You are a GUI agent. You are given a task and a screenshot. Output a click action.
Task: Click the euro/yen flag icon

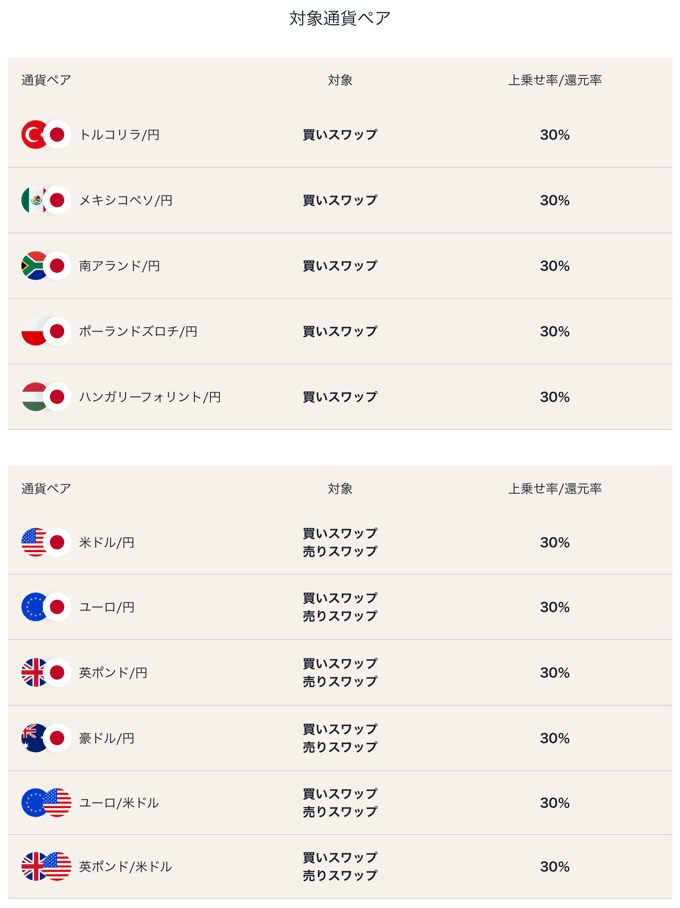[x=46, y=607]
